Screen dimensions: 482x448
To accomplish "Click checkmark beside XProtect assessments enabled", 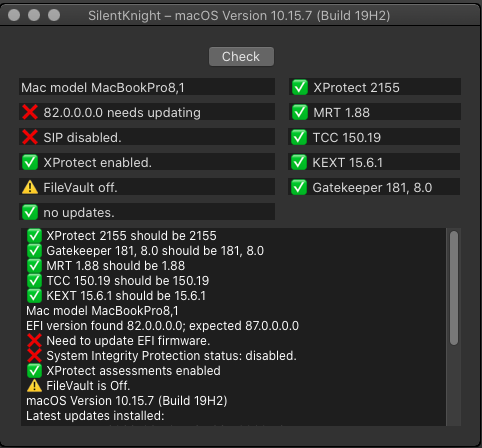I will pos(34,371).
